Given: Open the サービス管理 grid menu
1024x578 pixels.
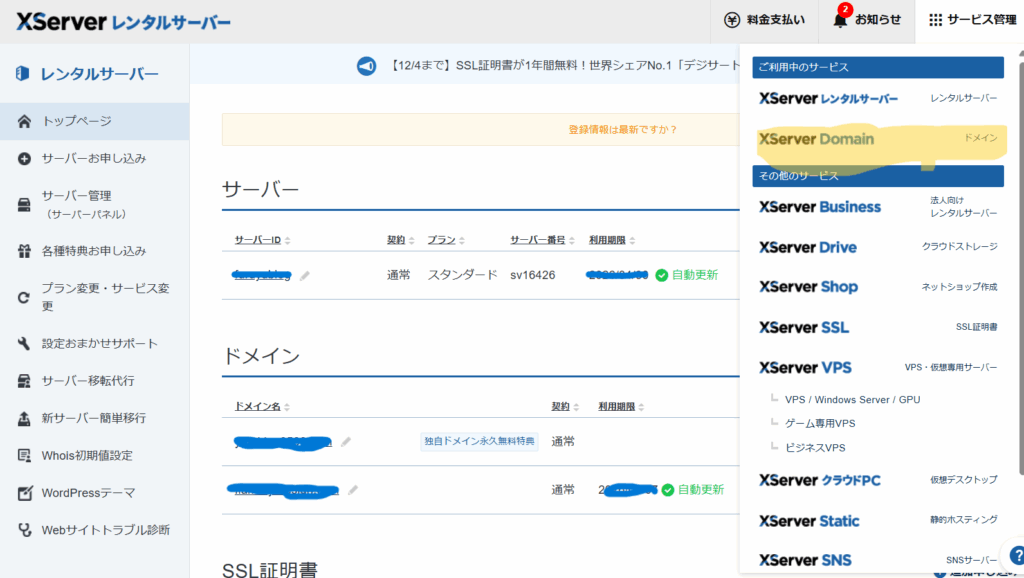Looking at the screenshot, I should point(972,20).
